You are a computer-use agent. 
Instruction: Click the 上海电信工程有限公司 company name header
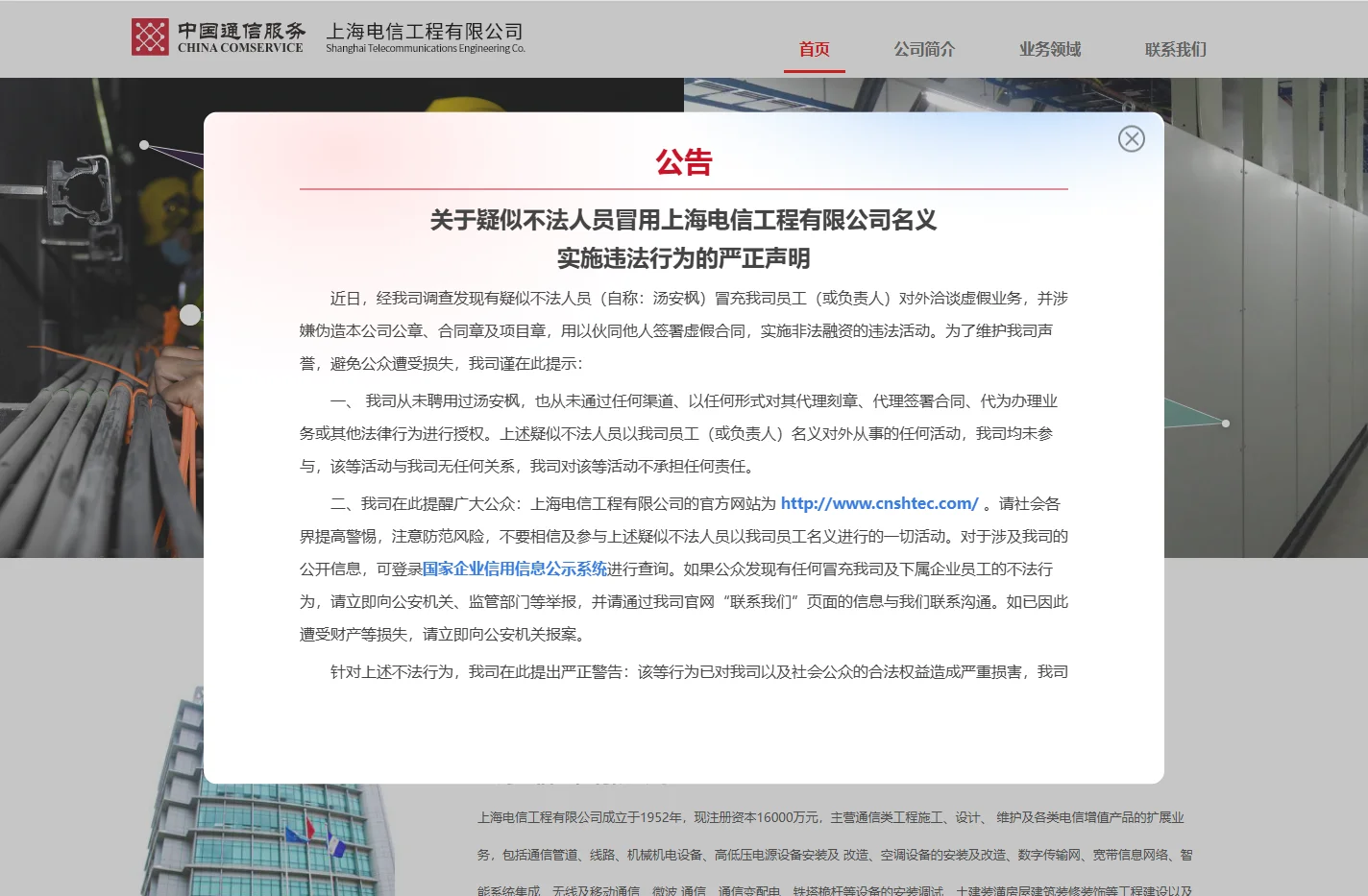point(425,31)
